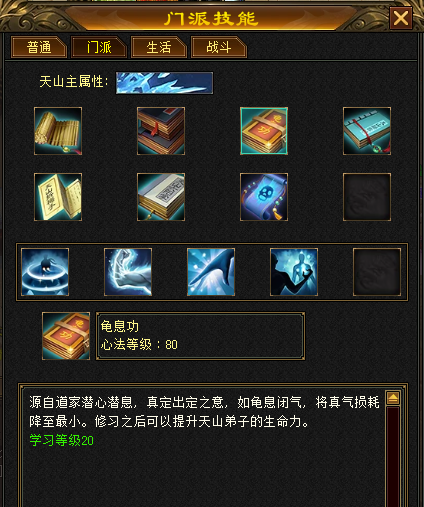Image resolution: width=424 pixels, height=507 pixels.
Task: Click the 天山主属性 ice attribute image
Action: pos(164,83)
